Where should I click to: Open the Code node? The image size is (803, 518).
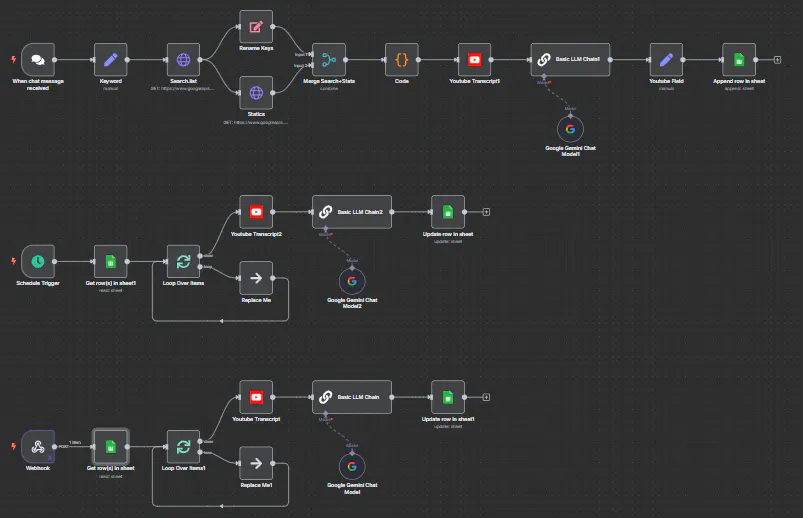tap(402, 60)
